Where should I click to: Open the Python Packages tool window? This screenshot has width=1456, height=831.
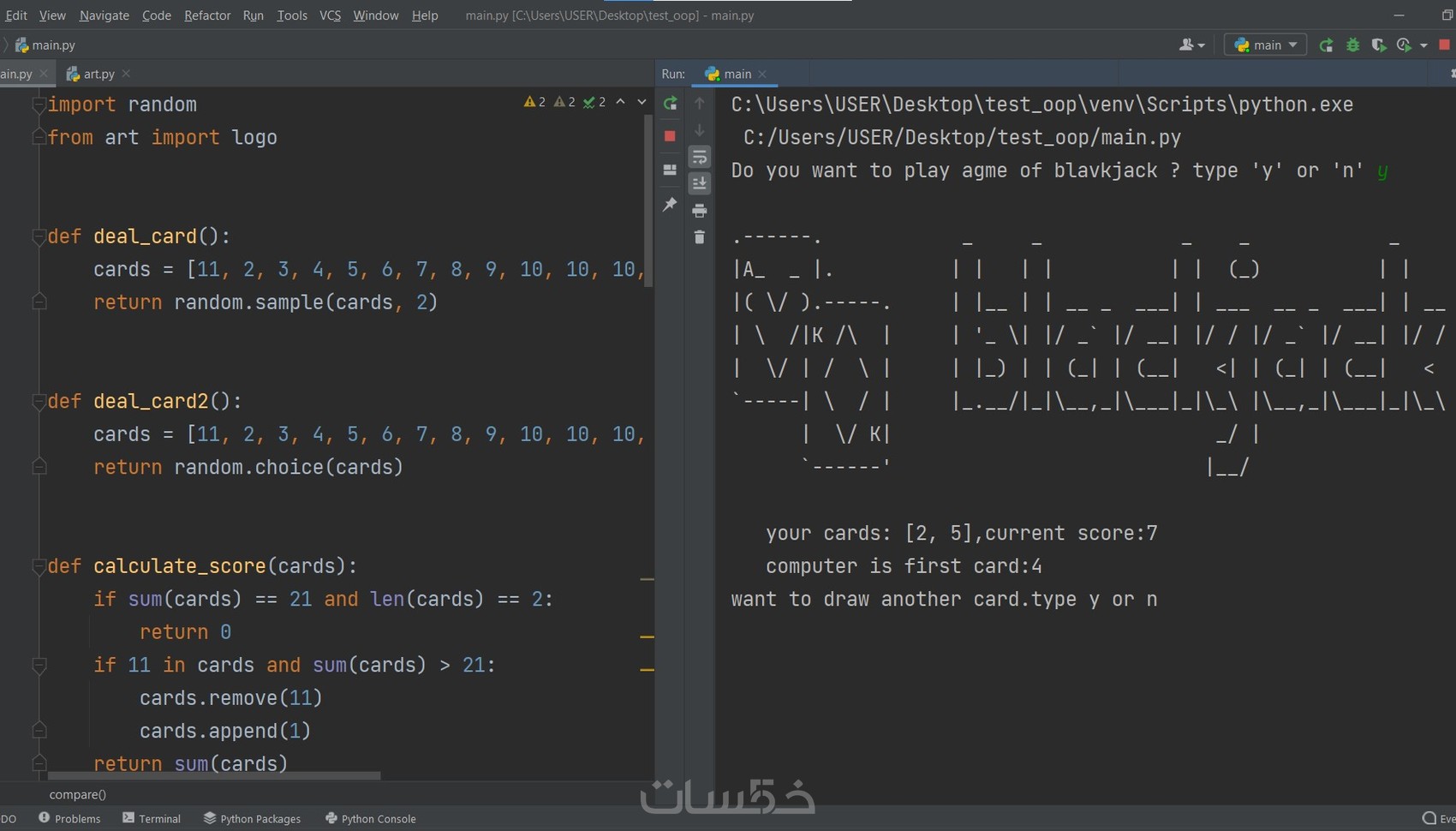coord(252,818)
